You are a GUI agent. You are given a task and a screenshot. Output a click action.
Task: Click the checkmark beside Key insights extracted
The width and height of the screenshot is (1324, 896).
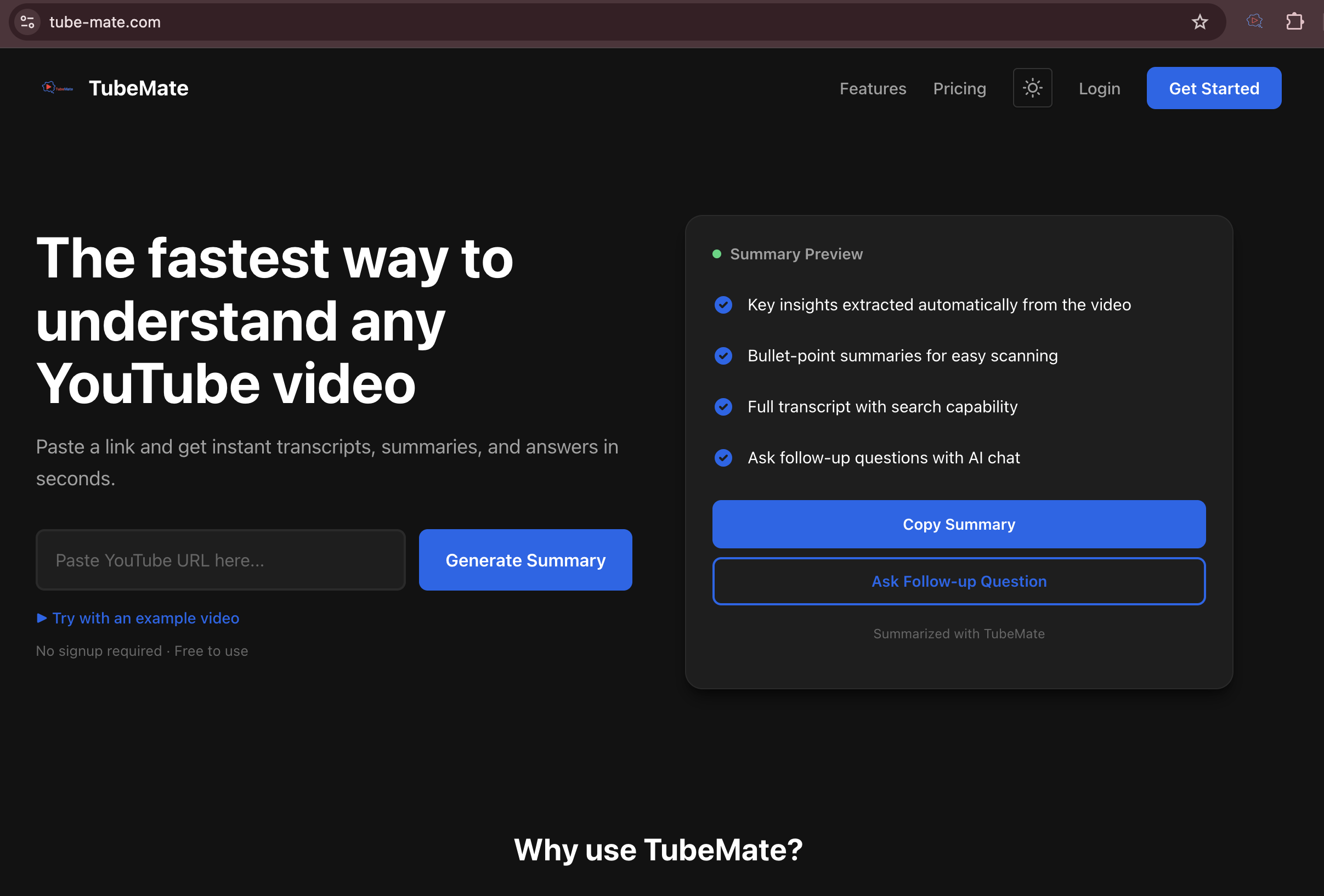[x=723, y=305]
